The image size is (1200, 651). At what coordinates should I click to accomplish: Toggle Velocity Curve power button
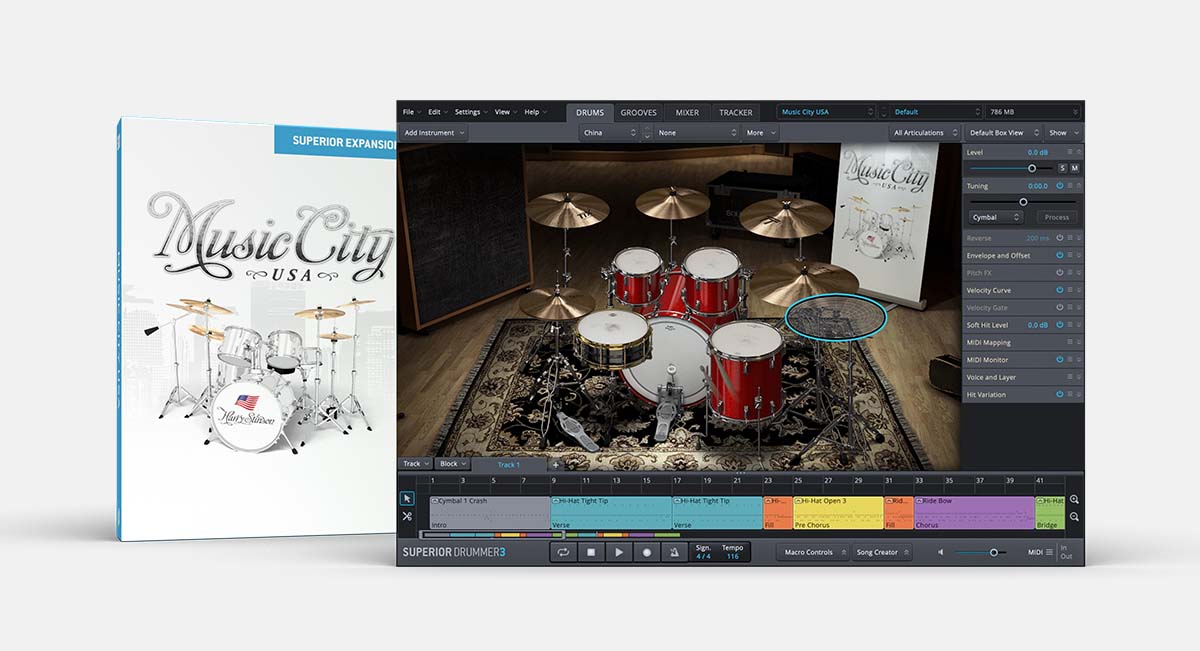(1059, 290)
